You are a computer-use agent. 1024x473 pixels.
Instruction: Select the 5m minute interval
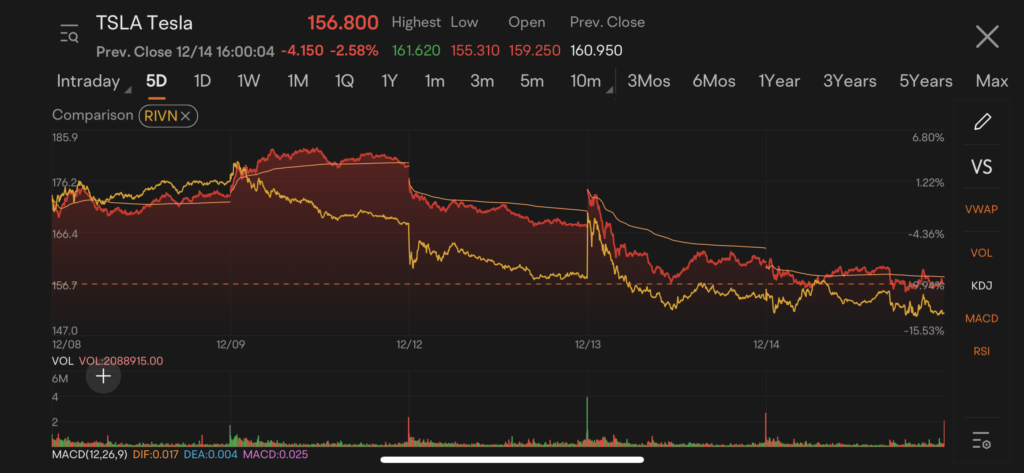tap(532, 81)
